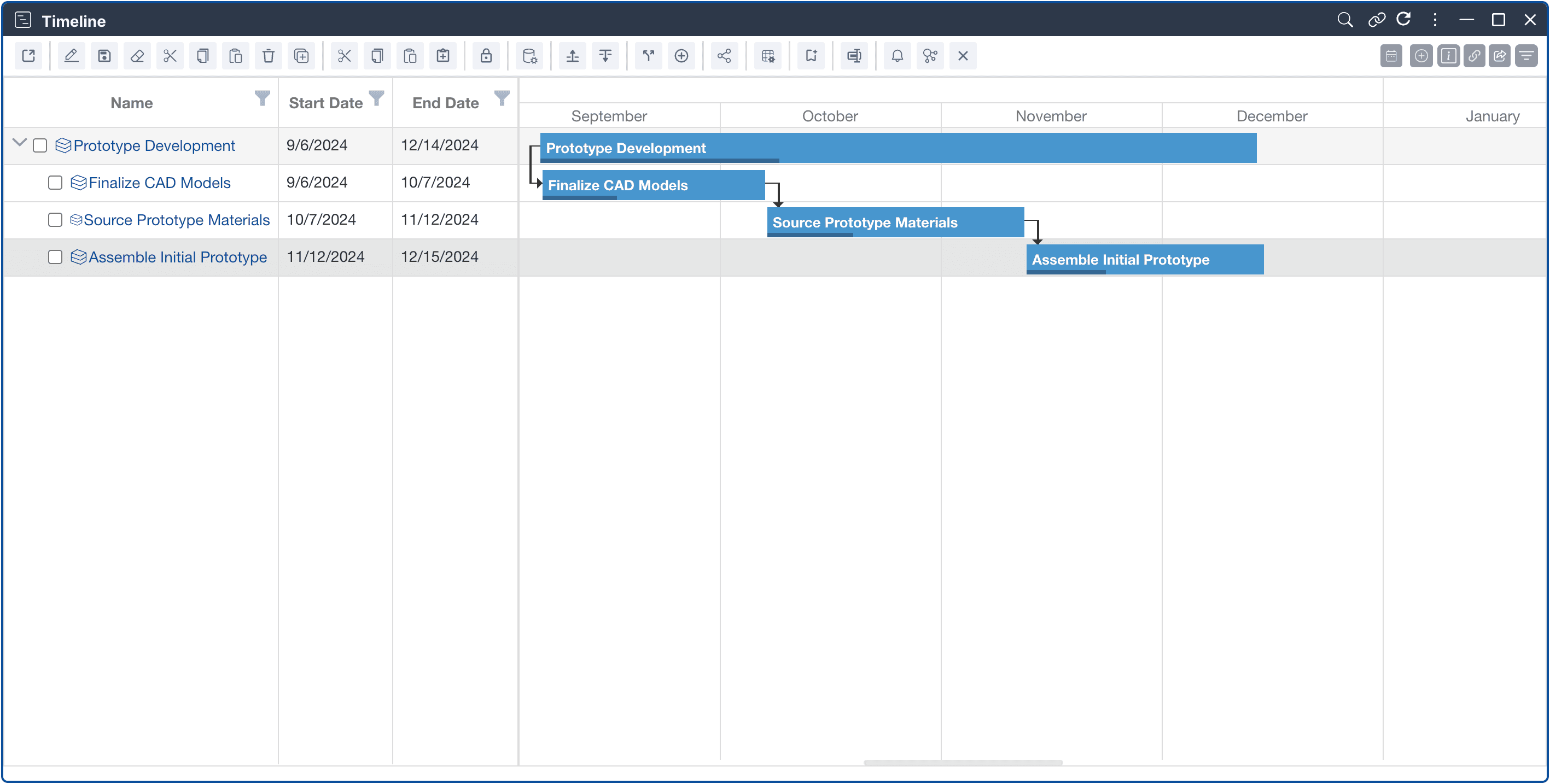
Task: Open search in the title bar
Action: [1345, 20]
